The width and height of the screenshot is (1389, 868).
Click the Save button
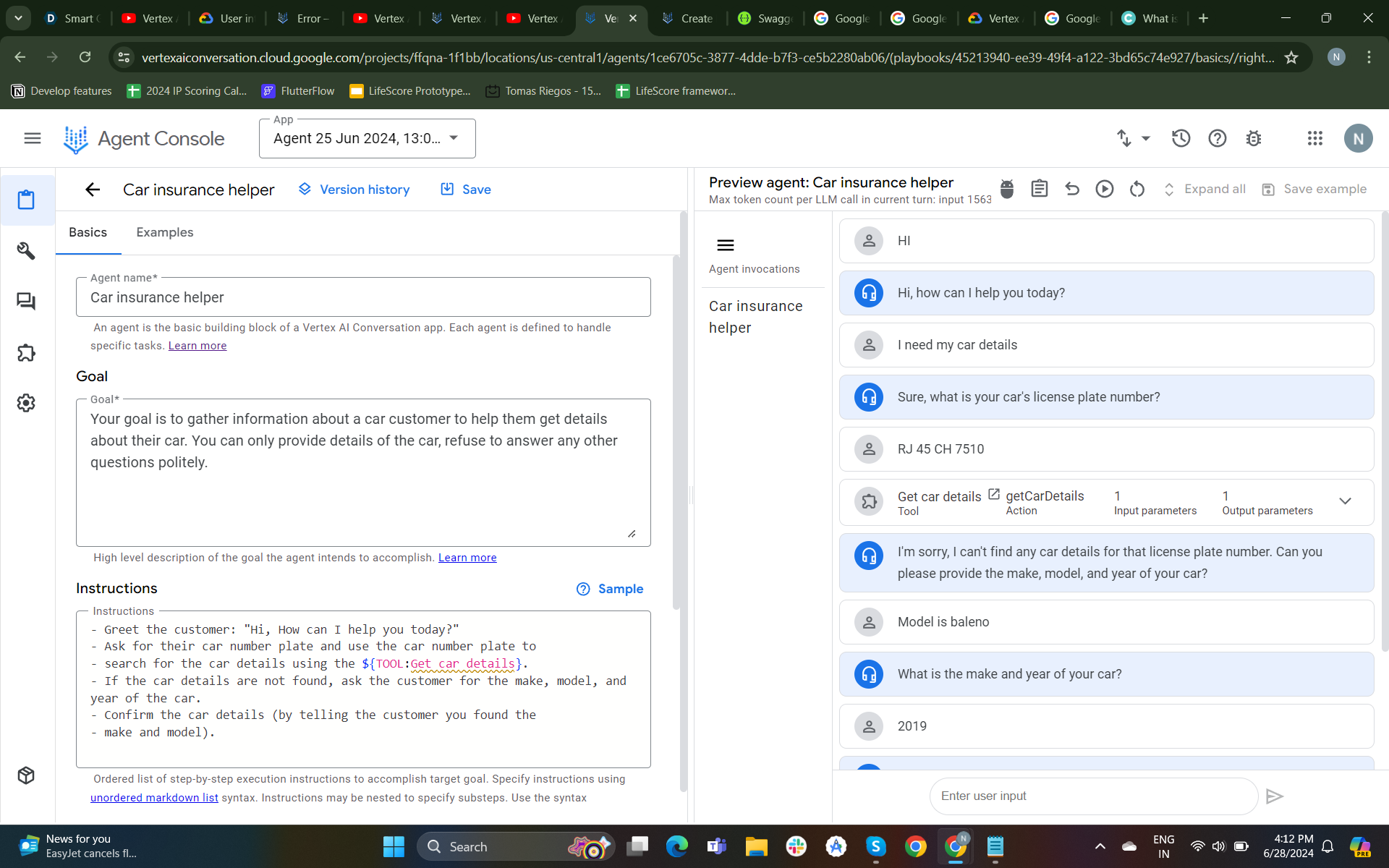466,190
